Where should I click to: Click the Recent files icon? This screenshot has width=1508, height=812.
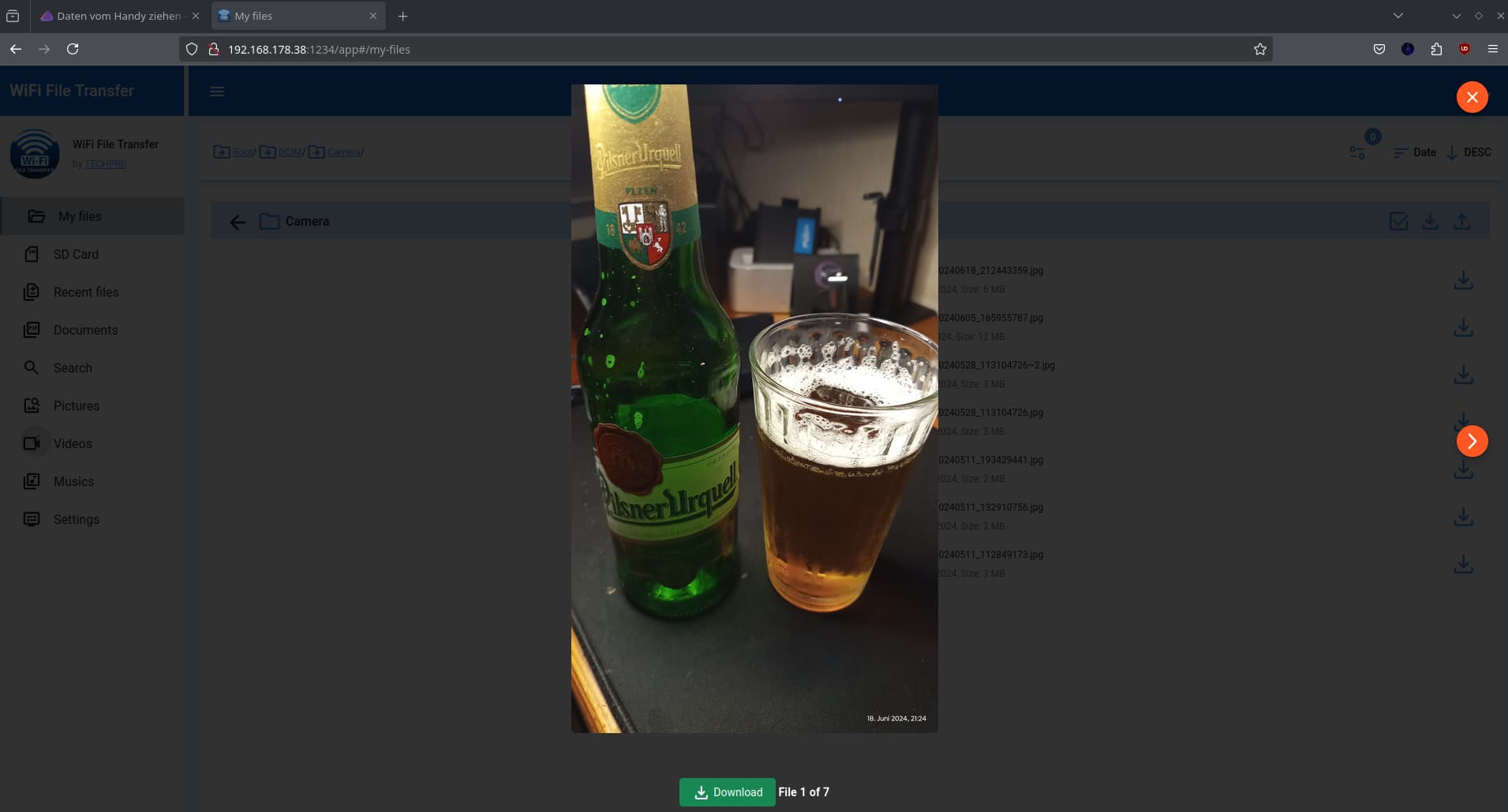[32, 292]
